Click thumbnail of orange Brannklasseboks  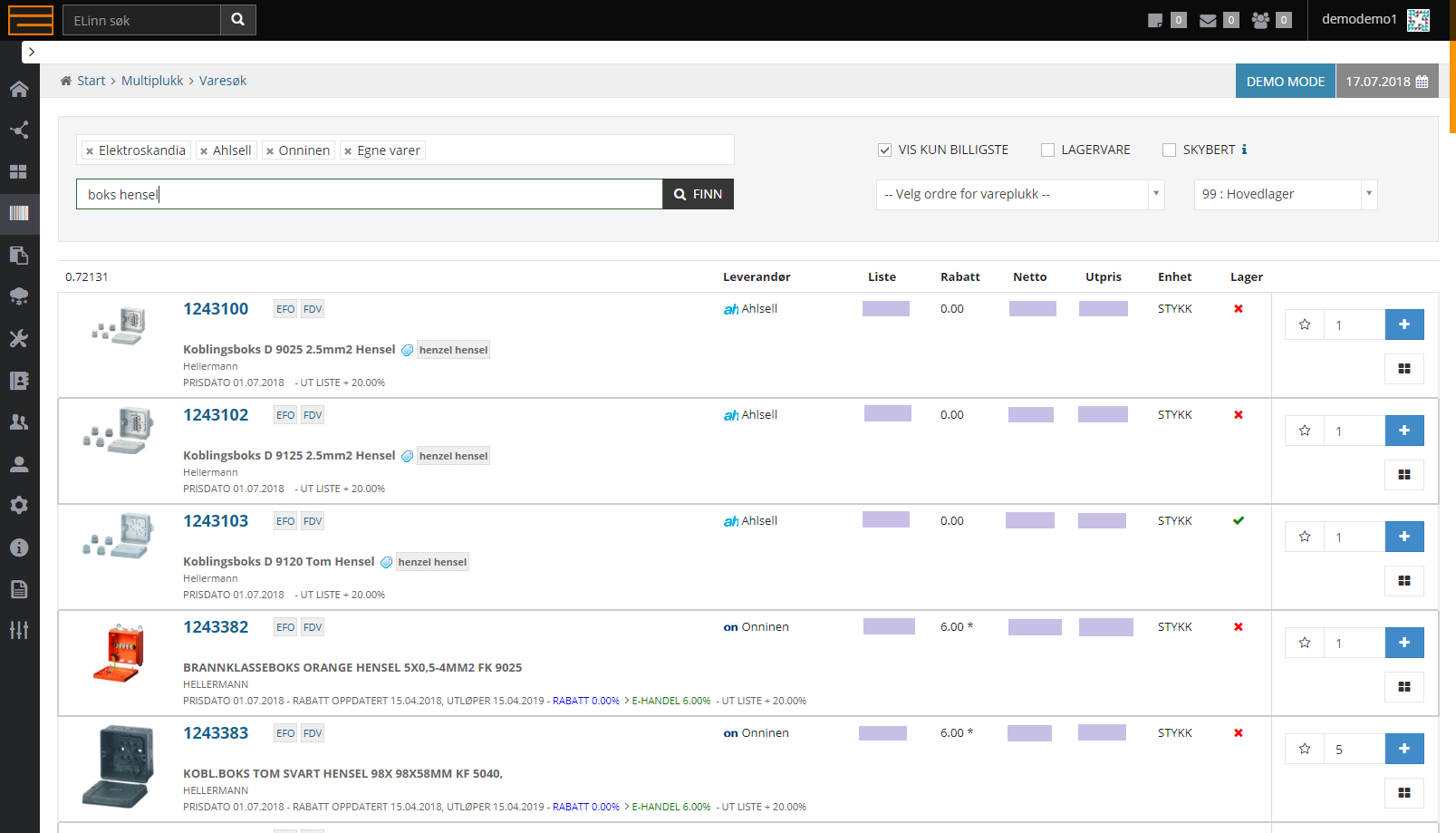point(119,653)
